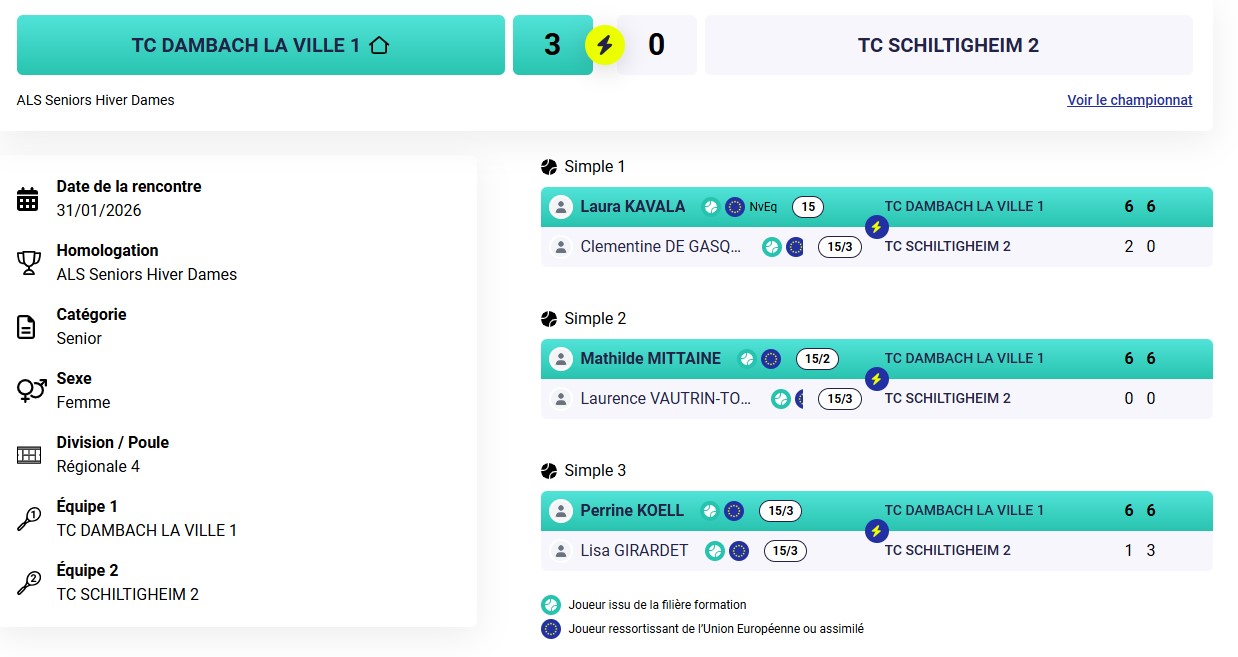Click the formation icon next to Lisa GIRARDET

pos(714,551)
